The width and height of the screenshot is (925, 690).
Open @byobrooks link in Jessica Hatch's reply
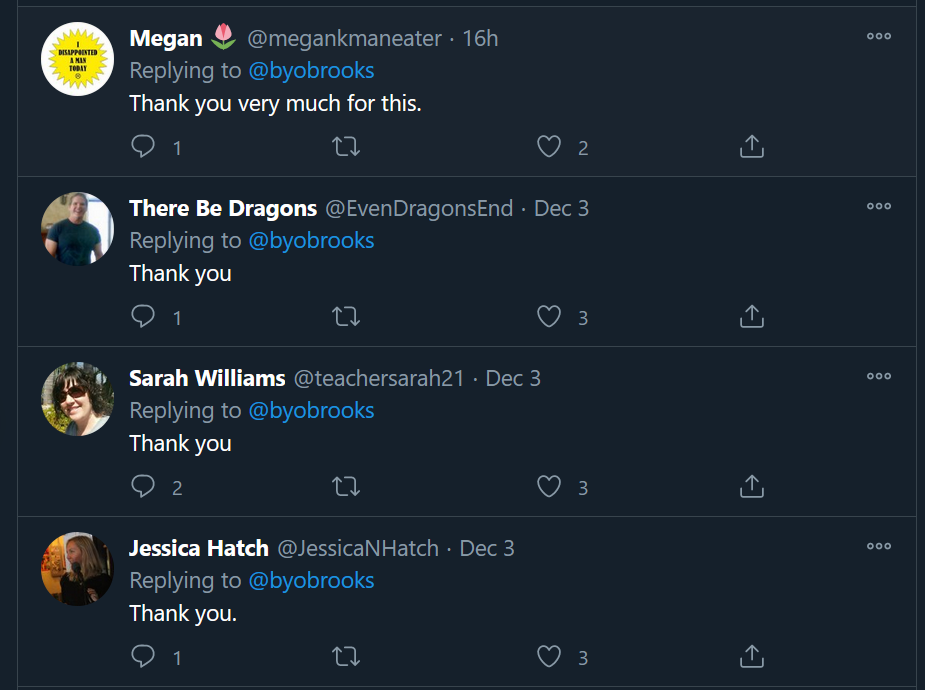point(311,581)
